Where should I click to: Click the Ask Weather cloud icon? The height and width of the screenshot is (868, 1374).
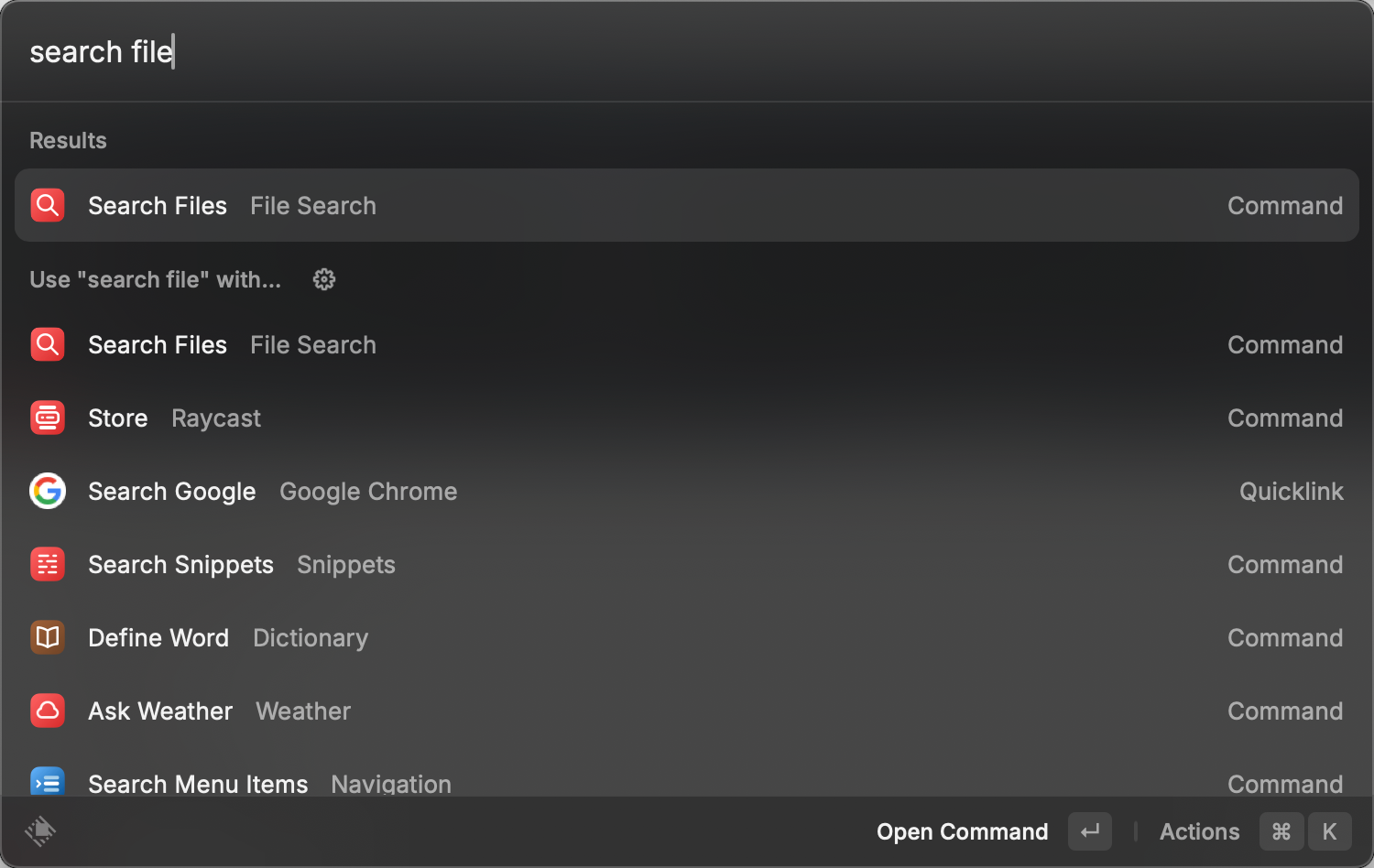tap(48, 711)
